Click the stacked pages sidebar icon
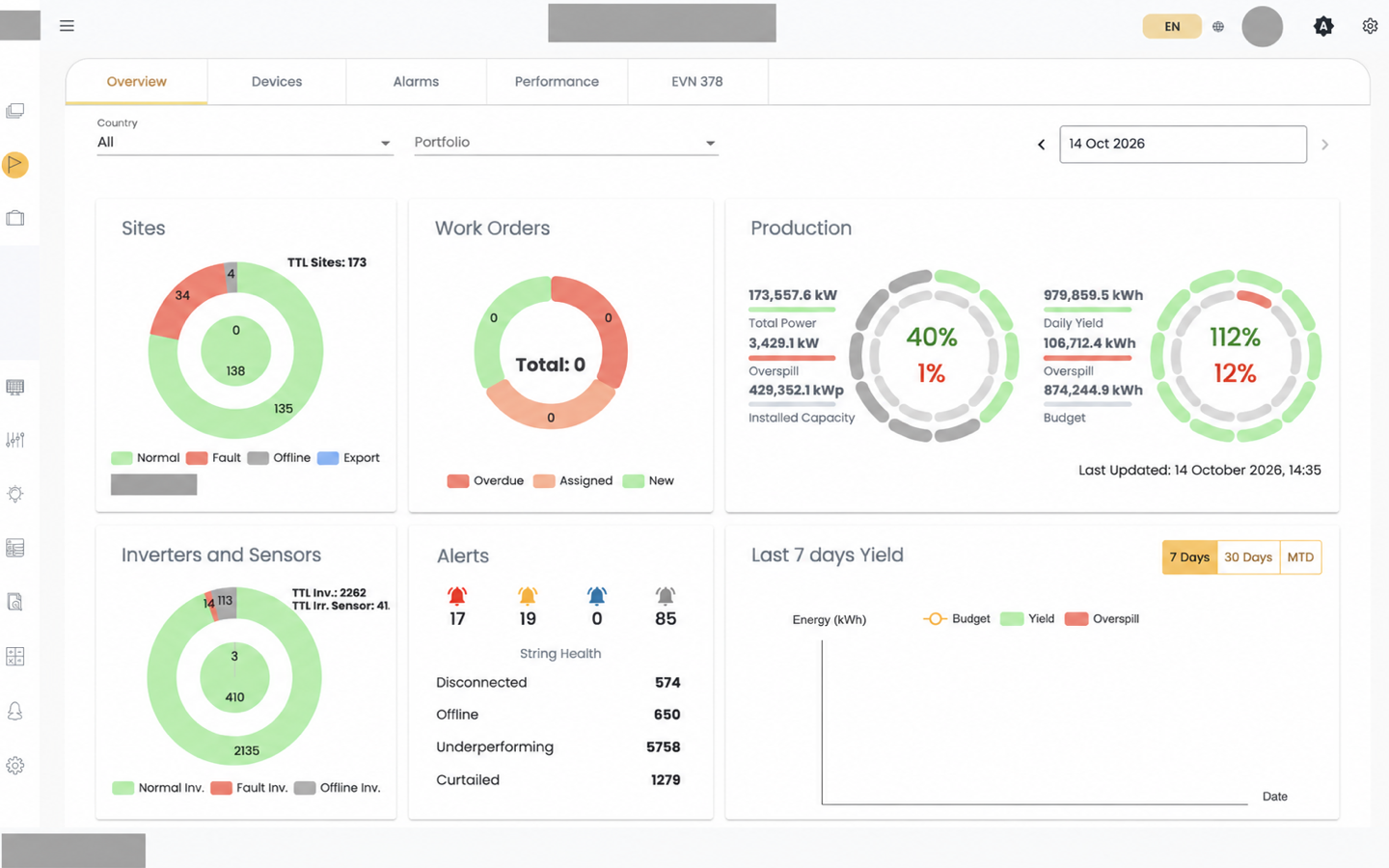This screenshot has height=868, width=1389. click(15, 111)
